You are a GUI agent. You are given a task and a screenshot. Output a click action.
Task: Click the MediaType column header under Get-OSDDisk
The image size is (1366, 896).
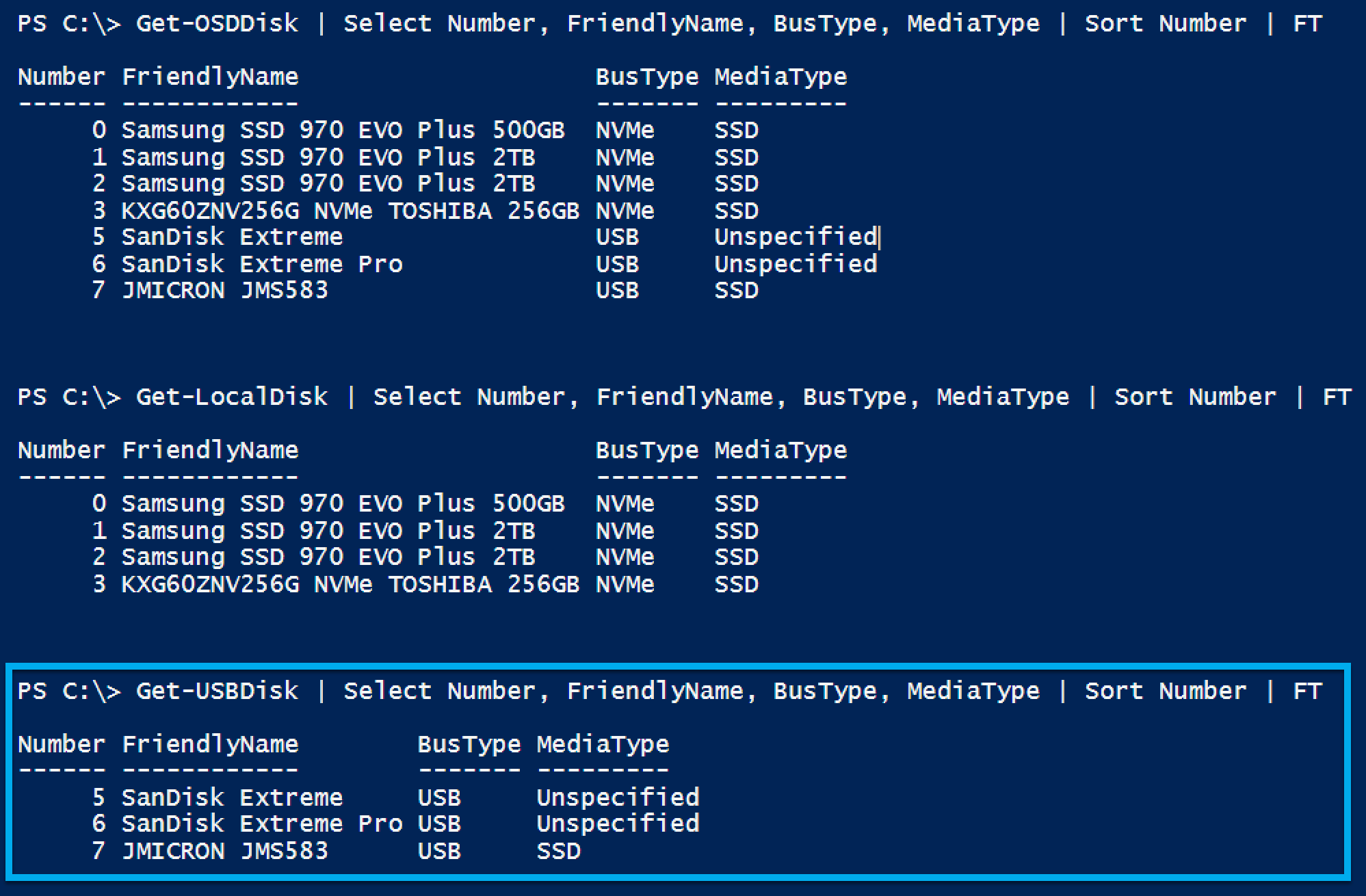click(x=780, y=77)
